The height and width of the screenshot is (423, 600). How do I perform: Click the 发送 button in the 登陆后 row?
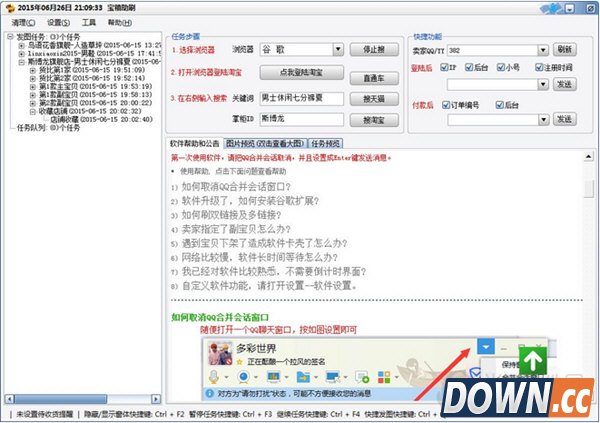pyautogui.click(x=564, y=84)
